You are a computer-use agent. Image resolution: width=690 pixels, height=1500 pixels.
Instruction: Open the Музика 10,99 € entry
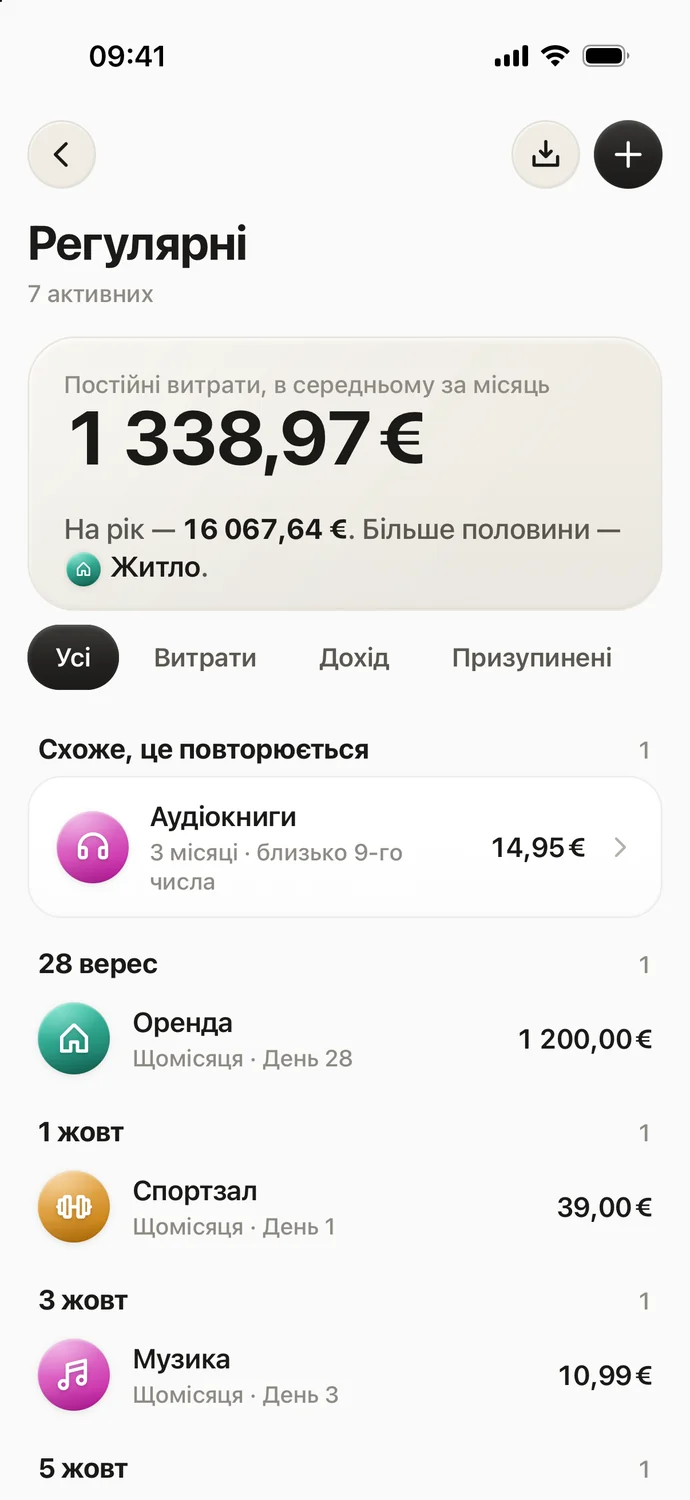[x=345, y=1375]
